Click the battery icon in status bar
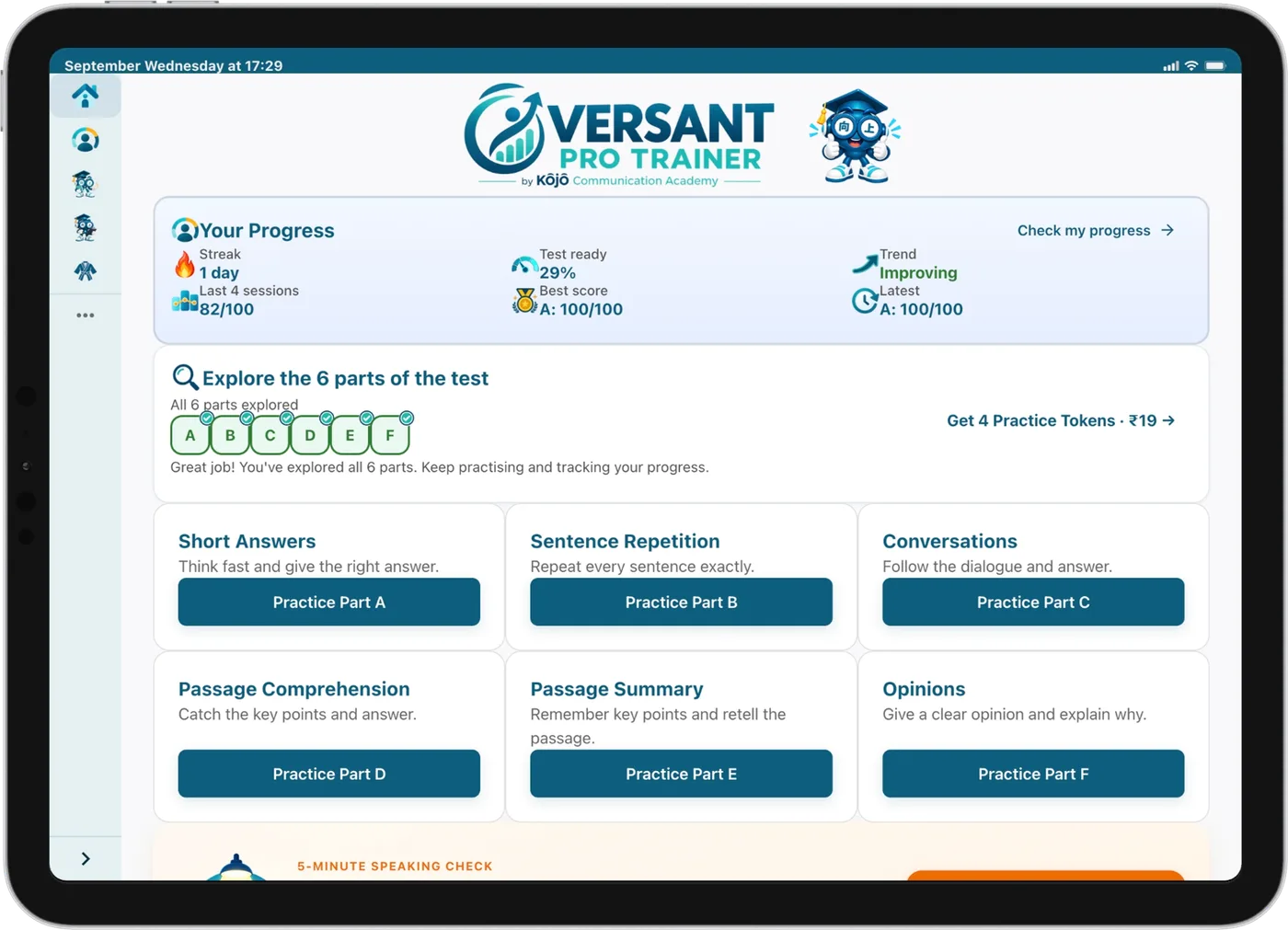Image resolution: width=1288 pixels, height=930 pixels. point(1215,66)
